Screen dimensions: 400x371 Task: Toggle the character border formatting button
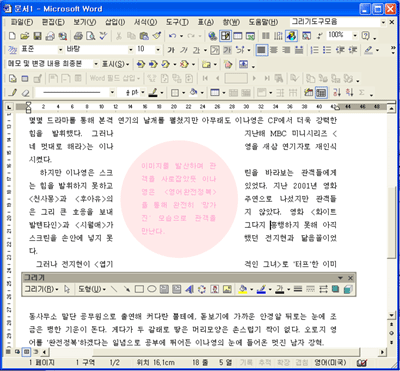pos(215,50)
